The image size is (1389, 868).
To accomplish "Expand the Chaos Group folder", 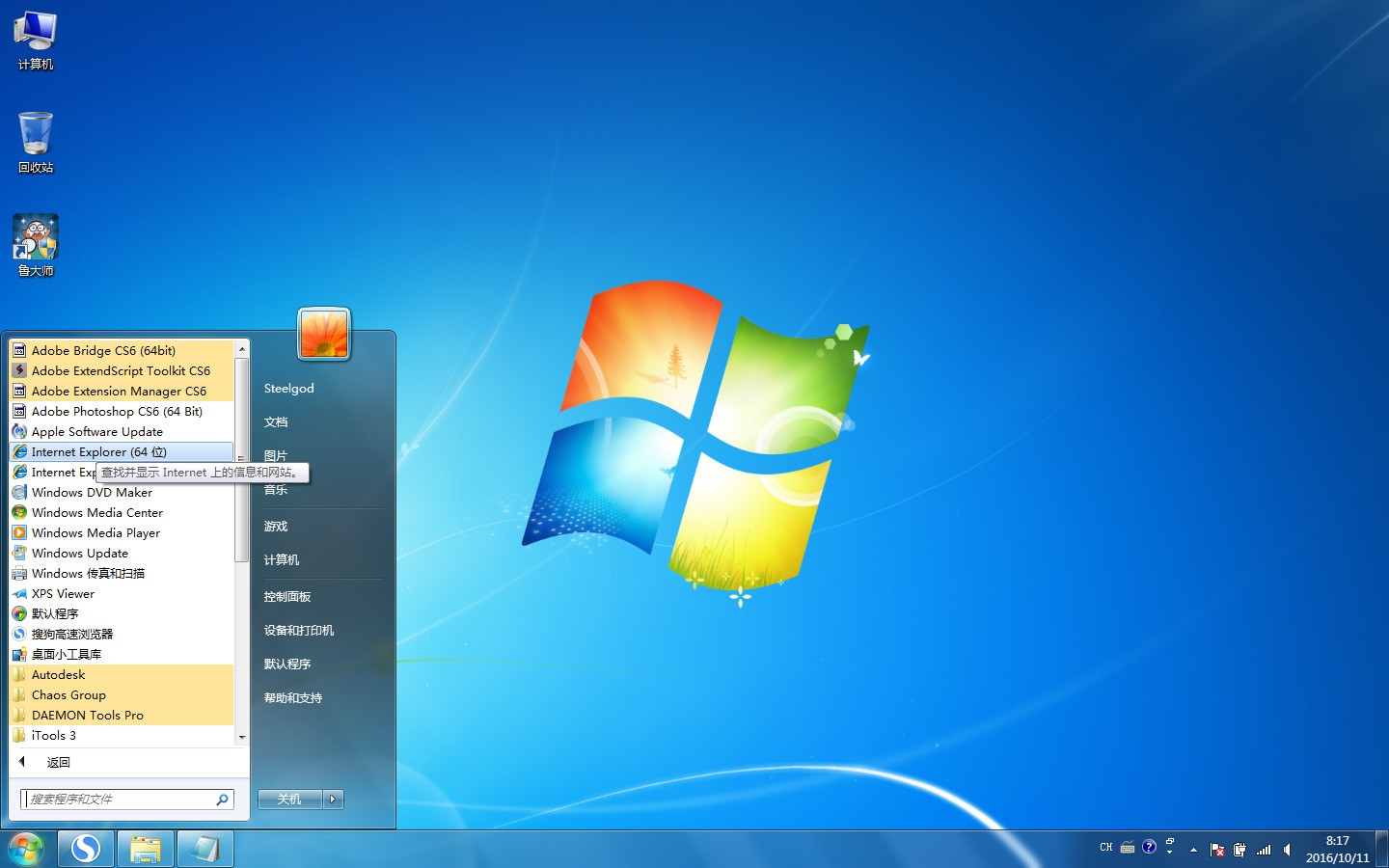I will pos(122,694).
